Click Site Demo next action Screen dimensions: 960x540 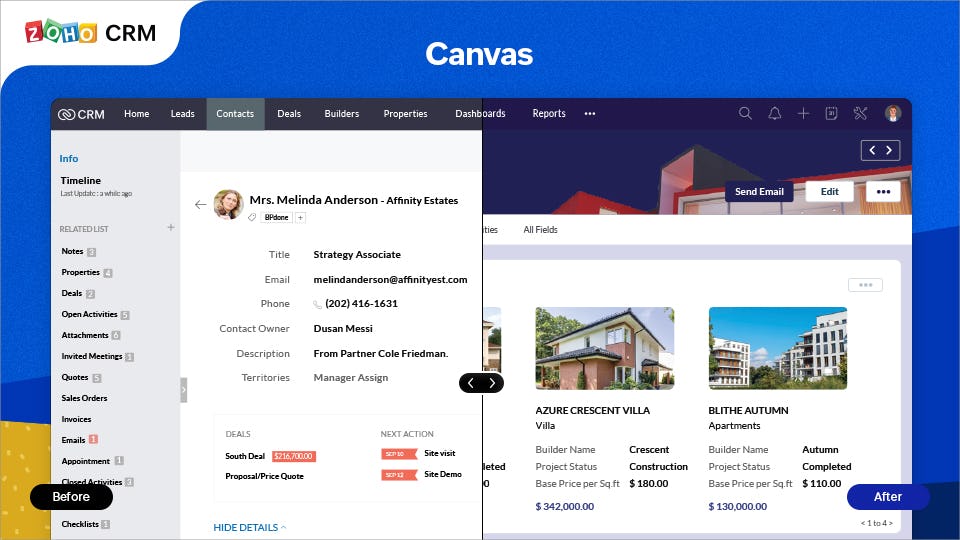click(x=443, y=474)
